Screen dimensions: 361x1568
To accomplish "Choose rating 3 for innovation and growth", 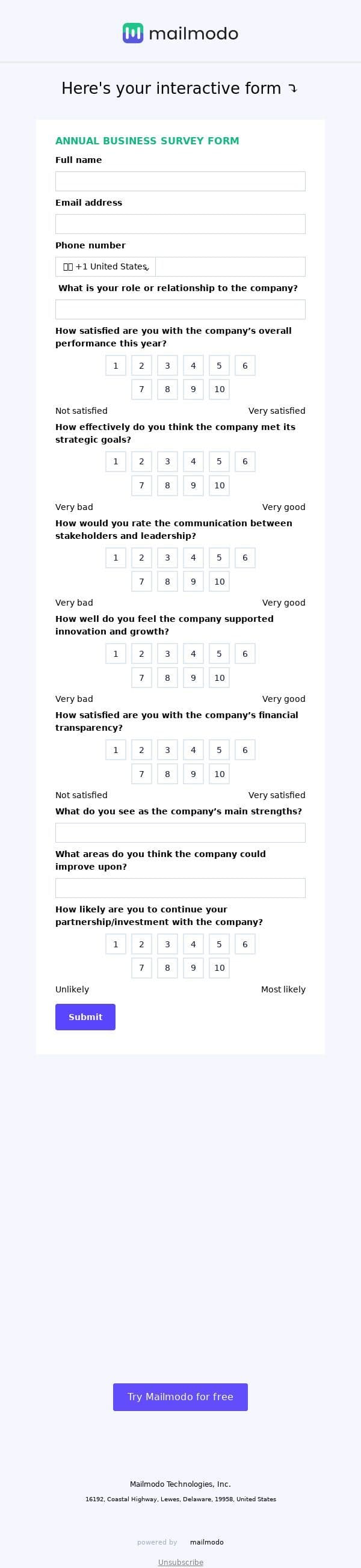I will coord(167,654).
